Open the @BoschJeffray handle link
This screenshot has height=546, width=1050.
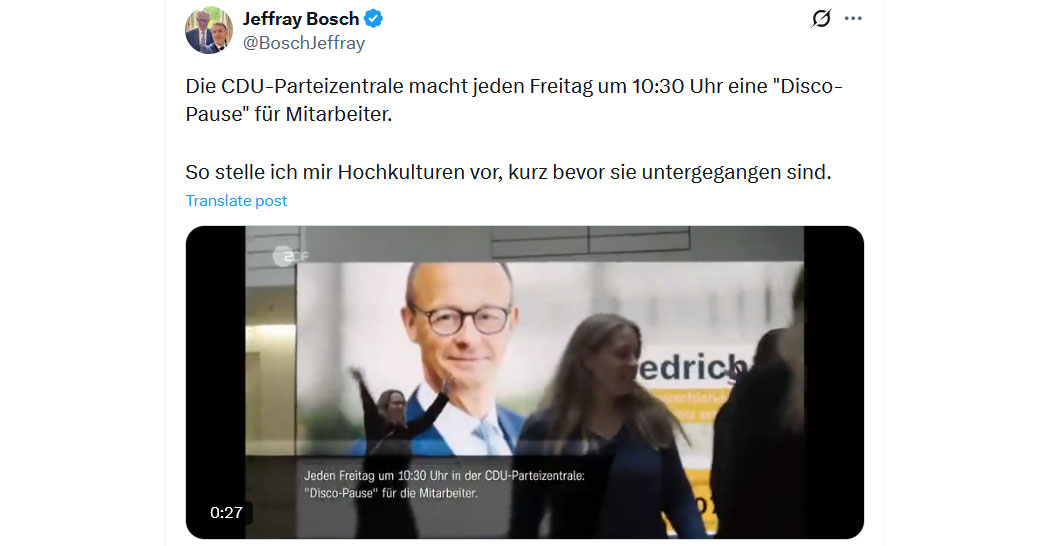tap(303, 43)
